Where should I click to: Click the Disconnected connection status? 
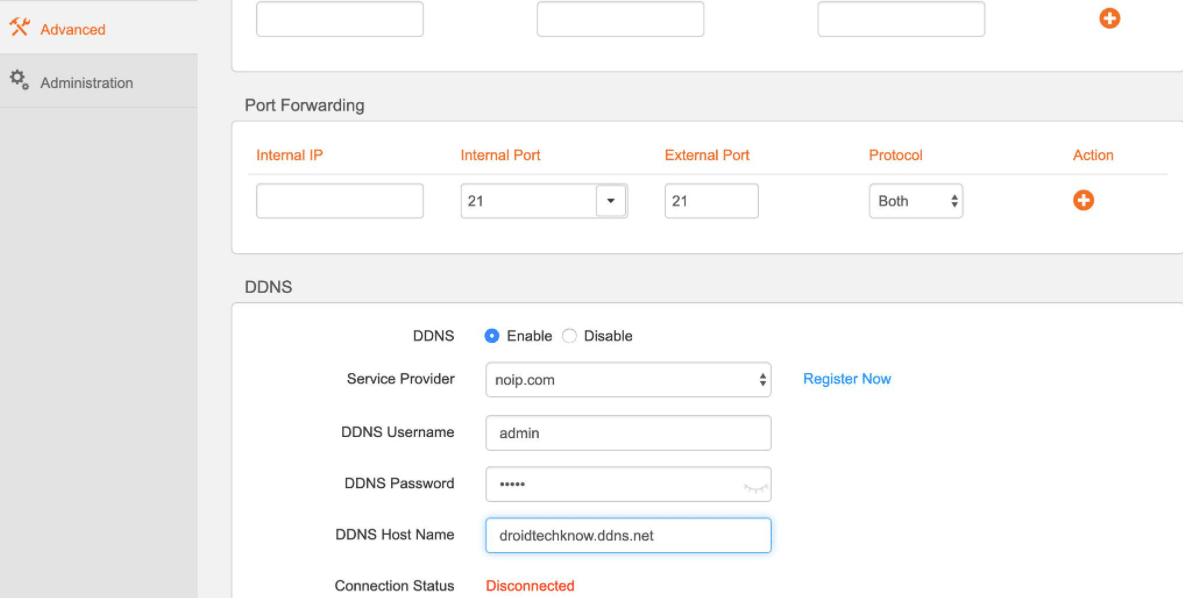pyautogui.click(x=530, y=586)
